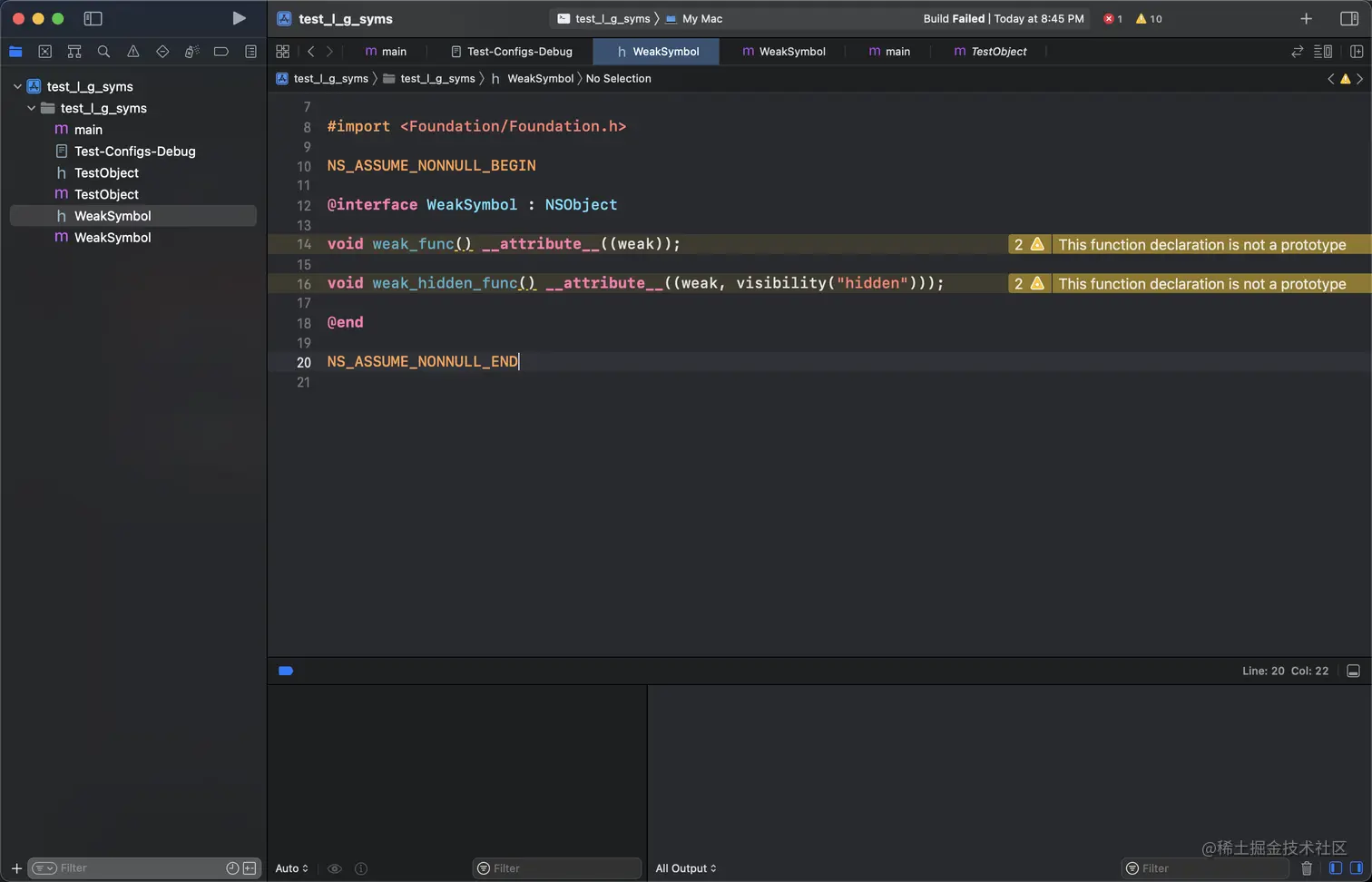The height and width of the screenshot is (882, 1372).
Task: Switch to the TestObject editor tab
Action: click(990, 52)
